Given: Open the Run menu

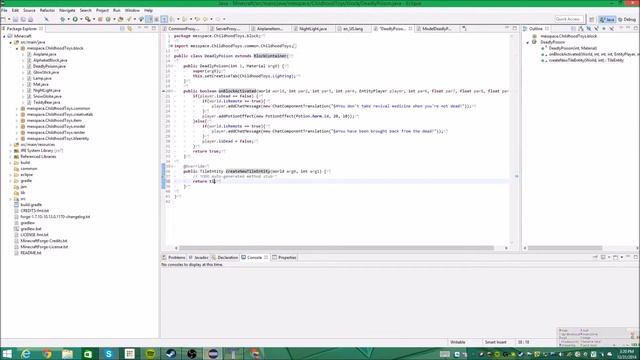Looking at the screenshot, I should (117, 10).
